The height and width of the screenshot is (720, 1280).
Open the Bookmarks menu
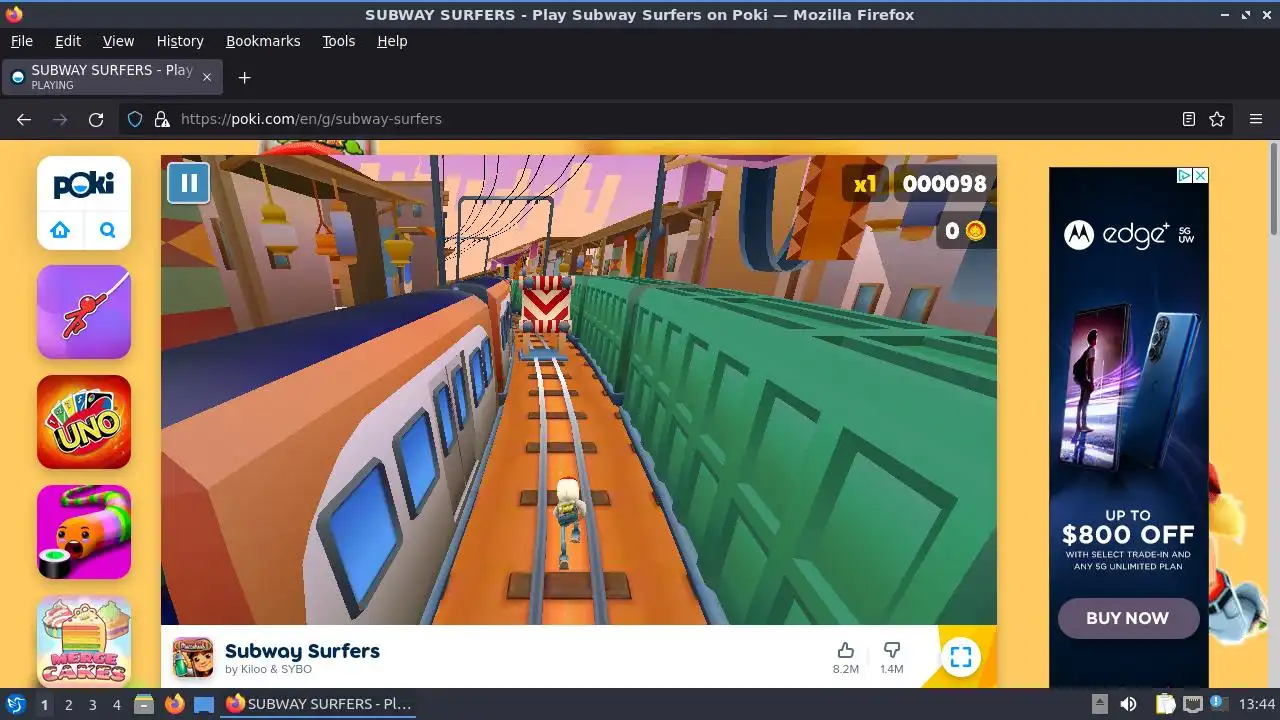(x=263, y=41)
